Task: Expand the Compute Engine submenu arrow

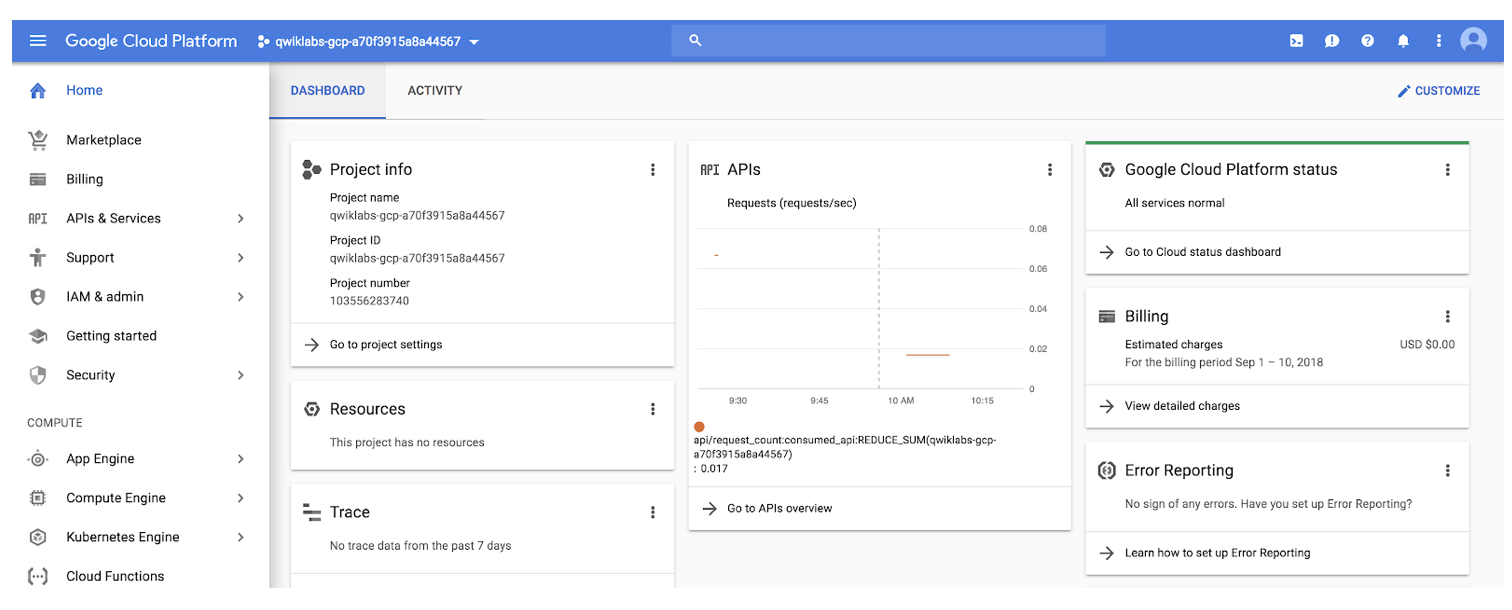Action: (241, 498)
